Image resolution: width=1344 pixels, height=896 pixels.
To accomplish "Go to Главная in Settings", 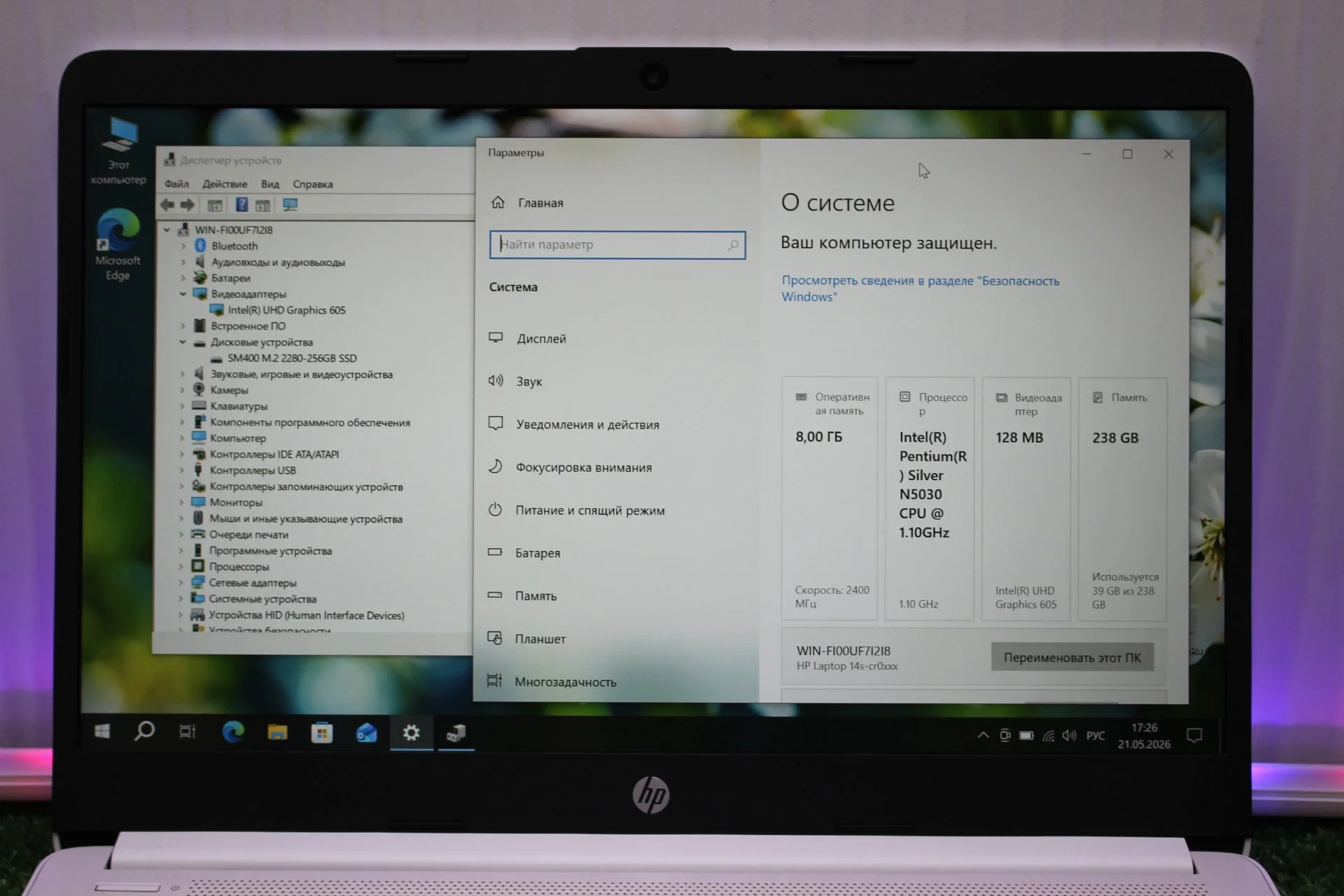I will [540, 203].
